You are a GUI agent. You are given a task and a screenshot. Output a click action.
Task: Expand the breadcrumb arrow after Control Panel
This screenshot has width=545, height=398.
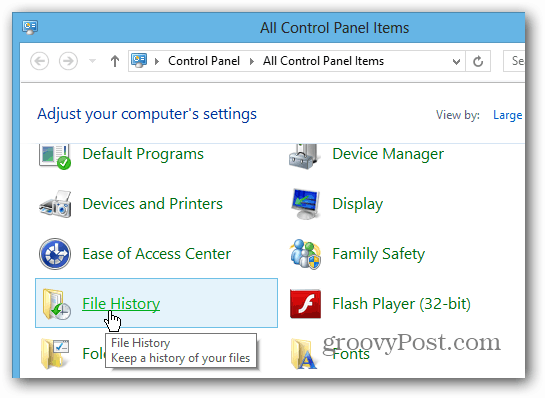click(252, 62)
